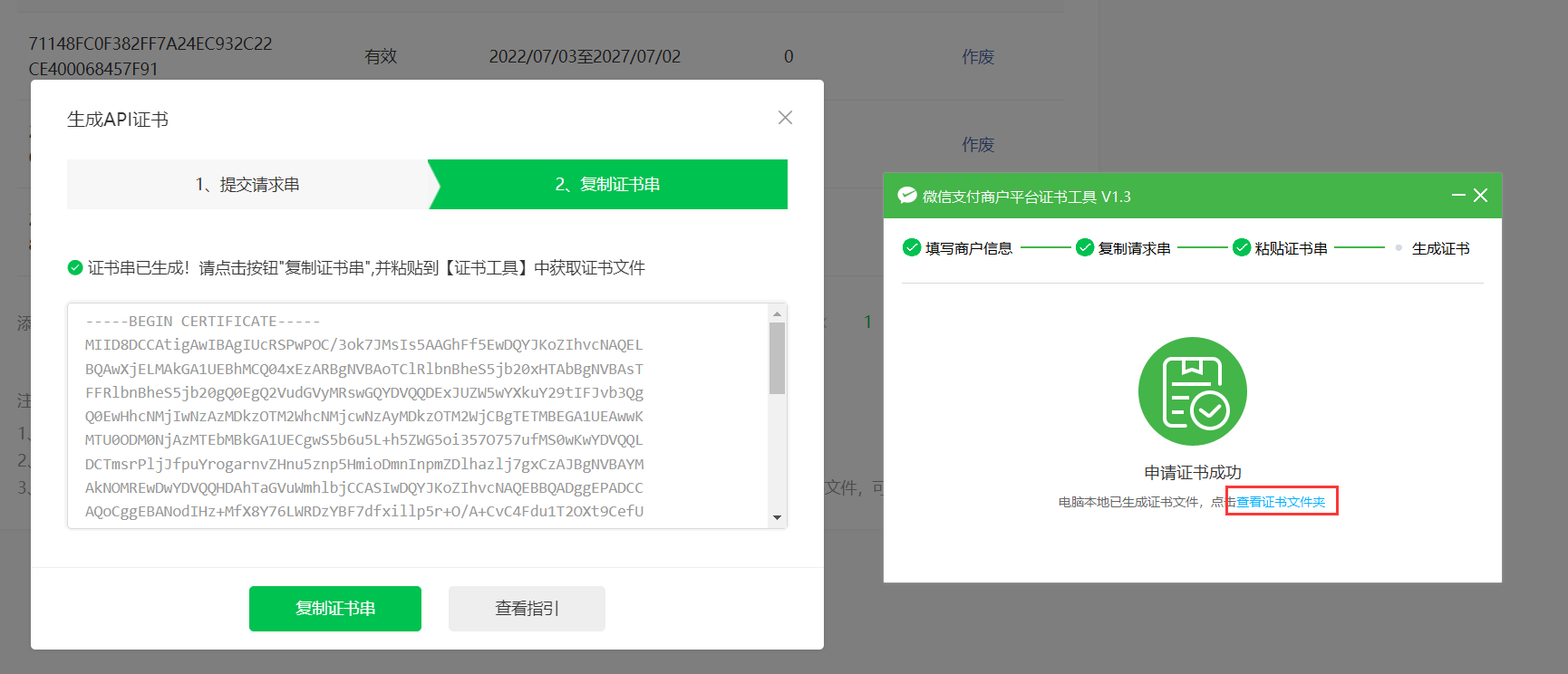This screenshot has width=1568, height=674.
Task: Click the 申请证书成功 message text
Action: point(1193,473)
